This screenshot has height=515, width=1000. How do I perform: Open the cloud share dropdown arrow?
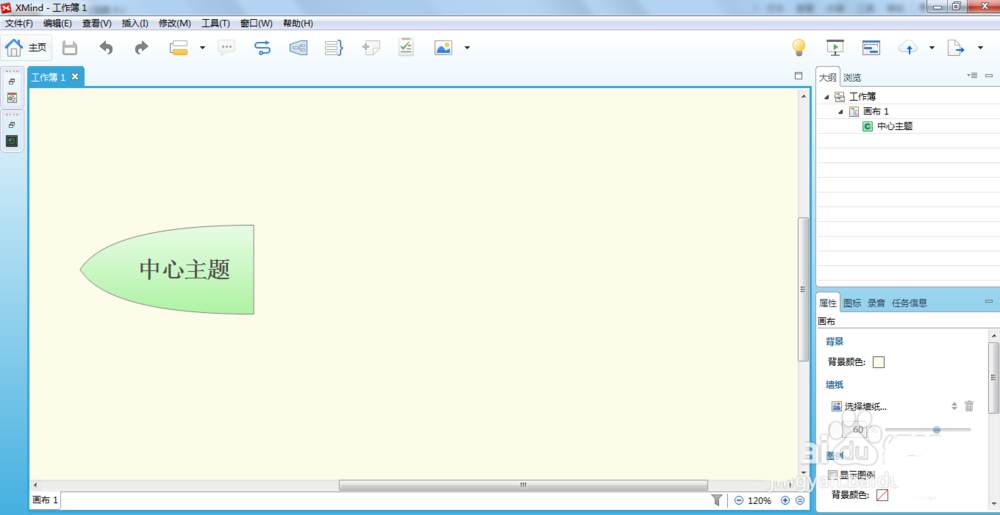click(932, 48)
